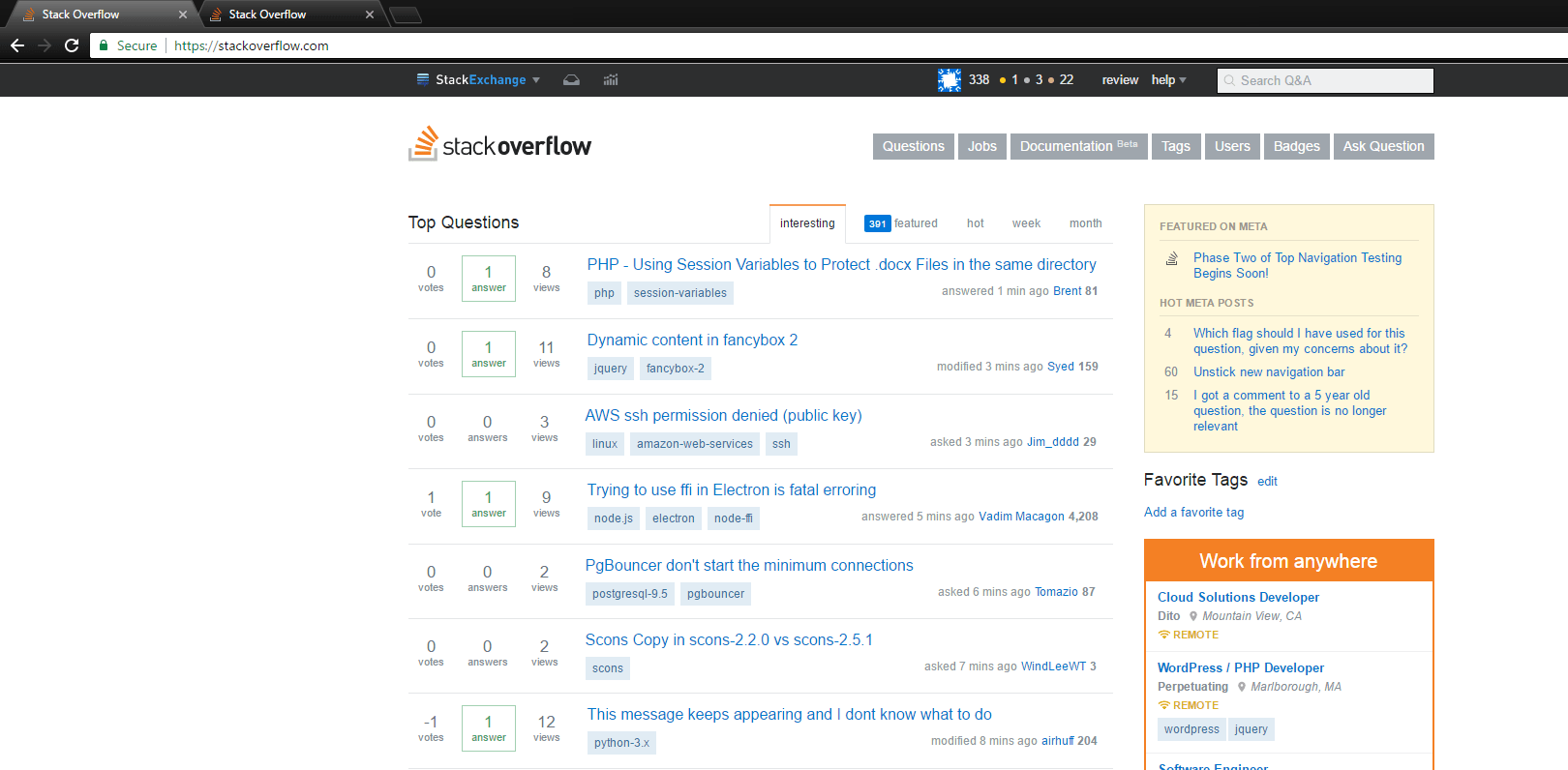Open Phase Two Top Navigation meta post
This screenshot has height=770, width=1568.
pyautogui.click(x=1297, y=265)
